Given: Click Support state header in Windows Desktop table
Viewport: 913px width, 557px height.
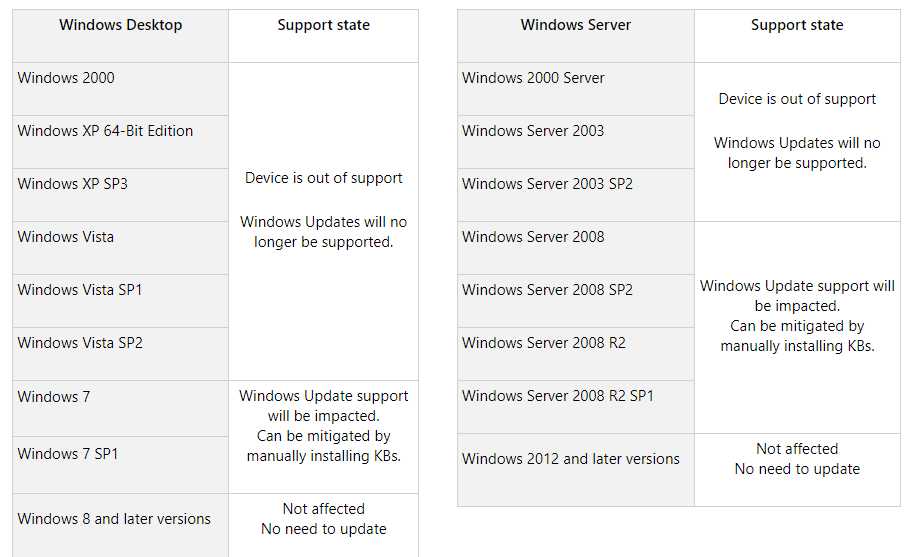Looking at the screenshot, I should click(323, 26).
